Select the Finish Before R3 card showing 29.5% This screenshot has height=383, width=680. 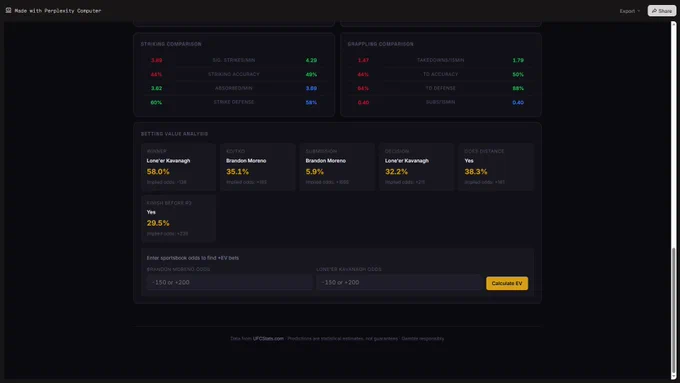pyautogui.click(x=178, y=218)
